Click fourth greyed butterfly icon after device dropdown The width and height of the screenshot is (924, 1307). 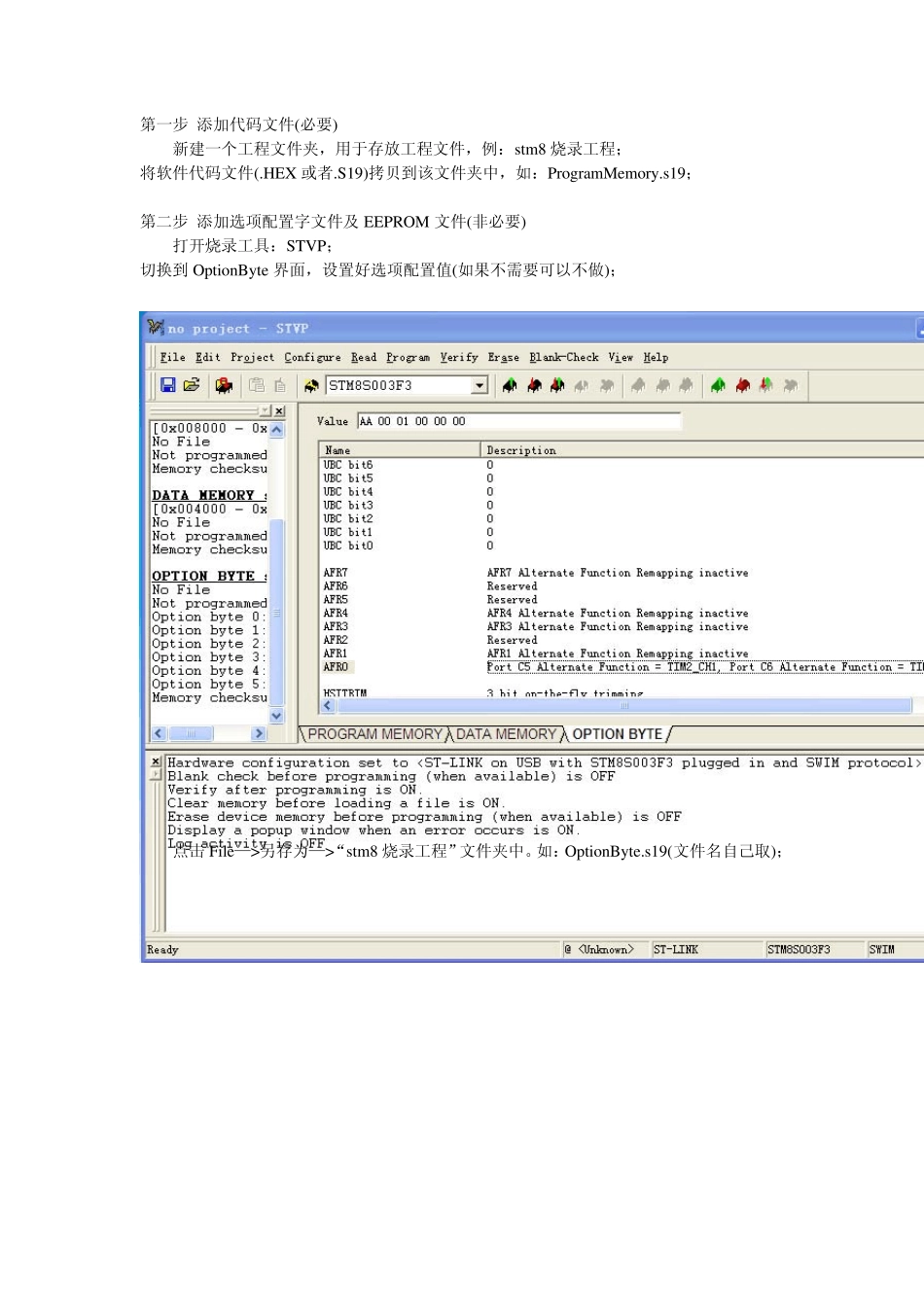pos(582,385)
